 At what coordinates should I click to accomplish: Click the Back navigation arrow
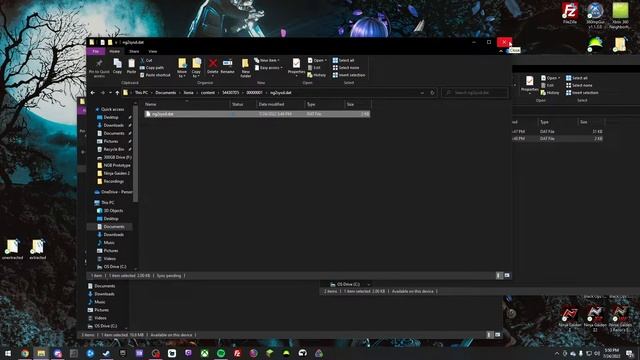tap(93, 93)
